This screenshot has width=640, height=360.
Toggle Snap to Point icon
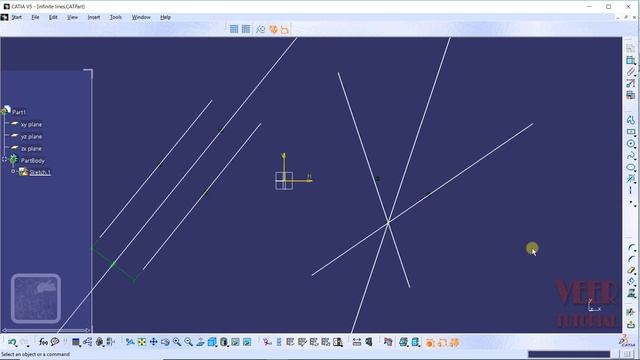[246, 29]
